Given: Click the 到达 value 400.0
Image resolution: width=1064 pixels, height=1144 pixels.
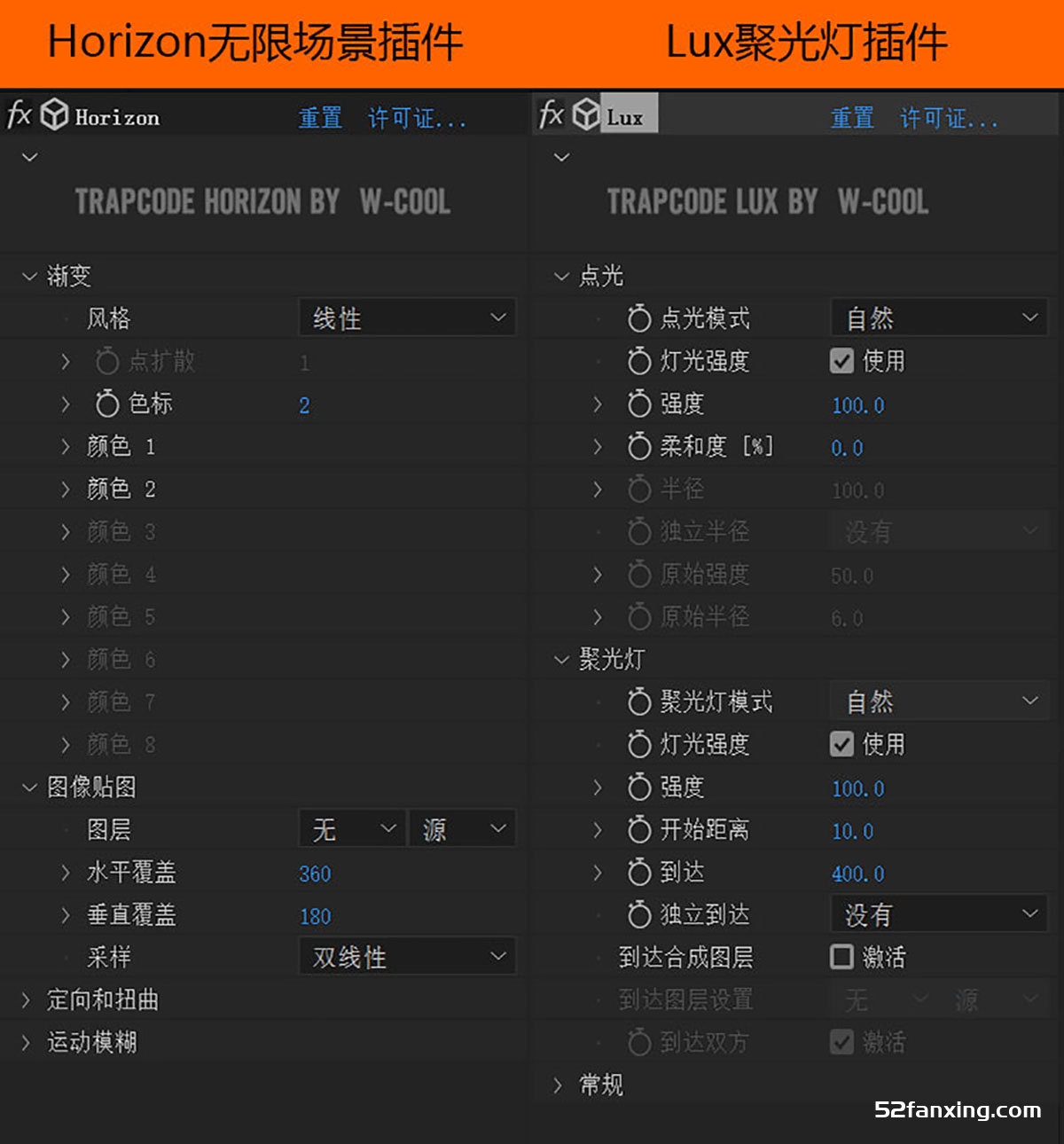Looking at the screenshot, I should point(857,874).
